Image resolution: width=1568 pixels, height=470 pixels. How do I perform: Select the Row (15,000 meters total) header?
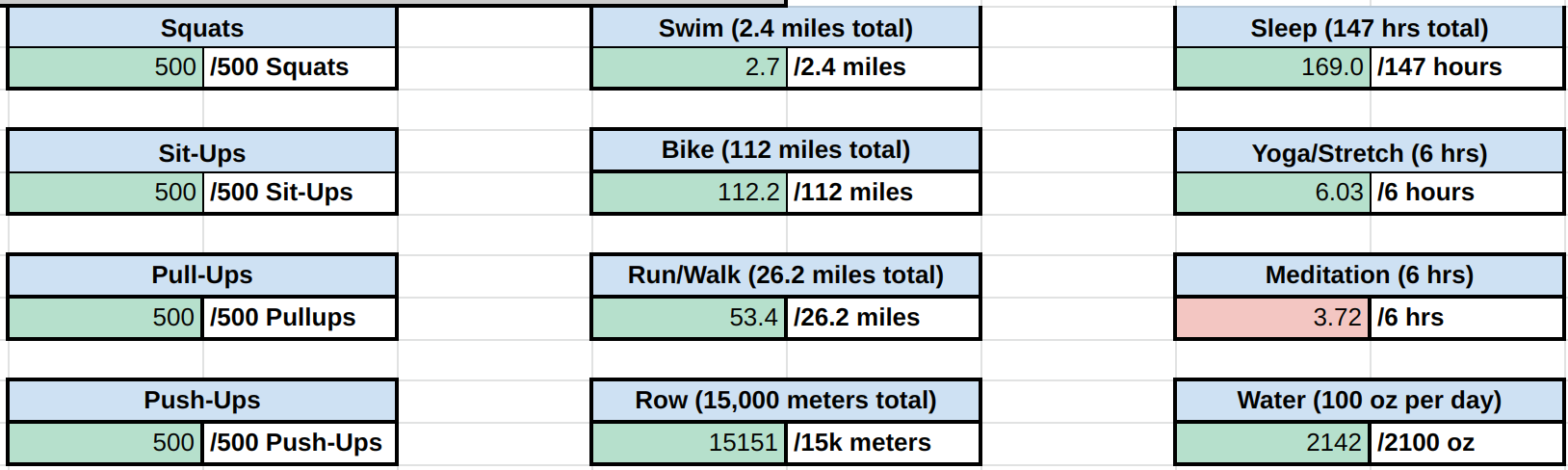pyautogui.click(x=785, y=401)
